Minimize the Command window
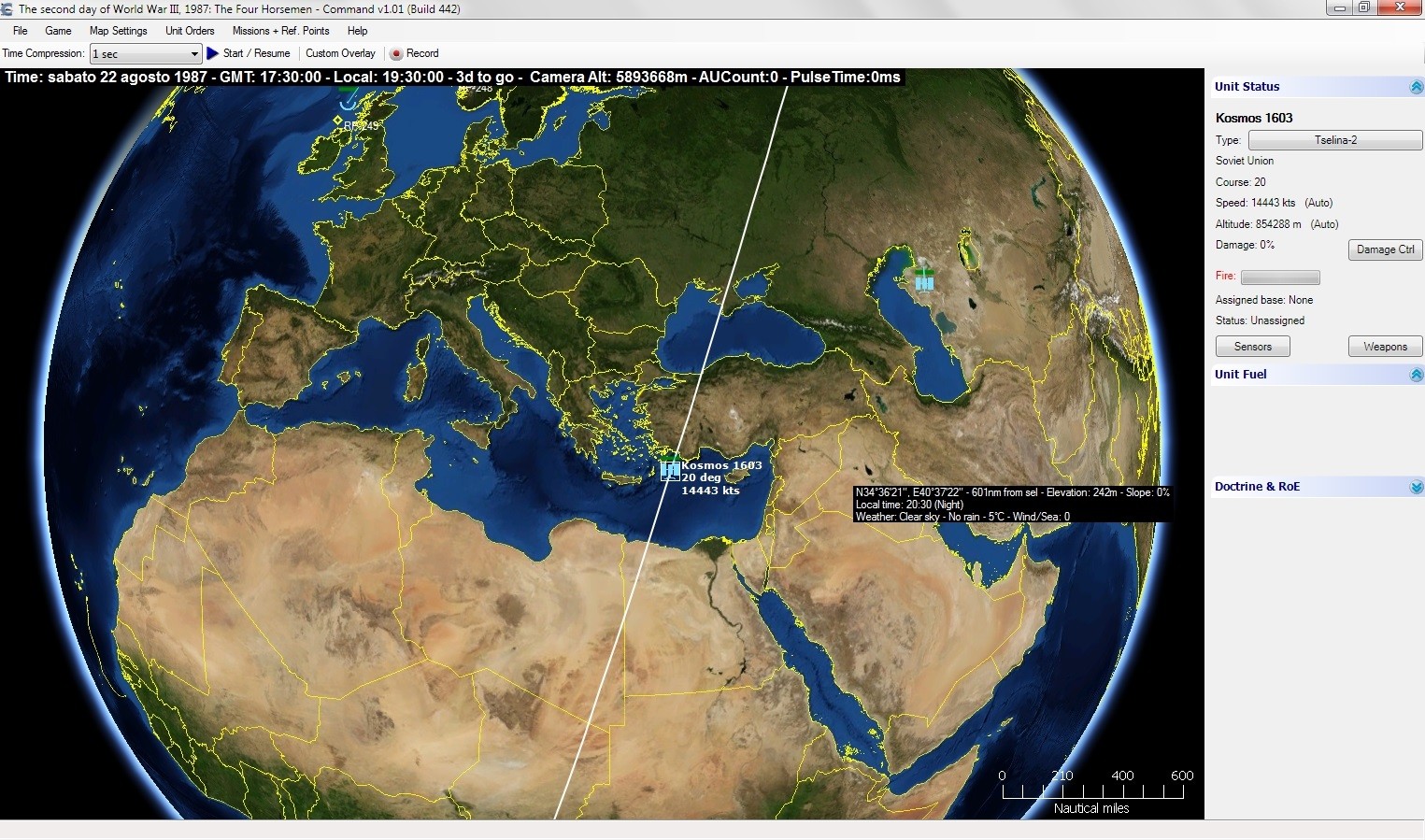The height and width of the screenshot is (840, 1425). (x=1339, y=7)
